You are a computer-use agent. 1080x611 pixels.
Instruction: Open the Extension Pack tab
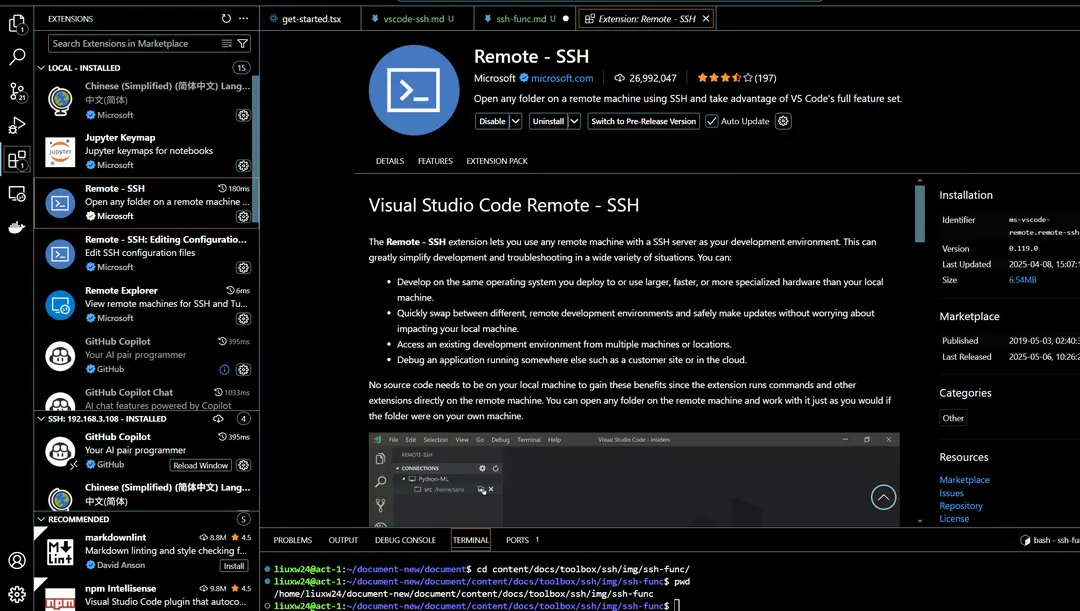(x=497, y=160)
